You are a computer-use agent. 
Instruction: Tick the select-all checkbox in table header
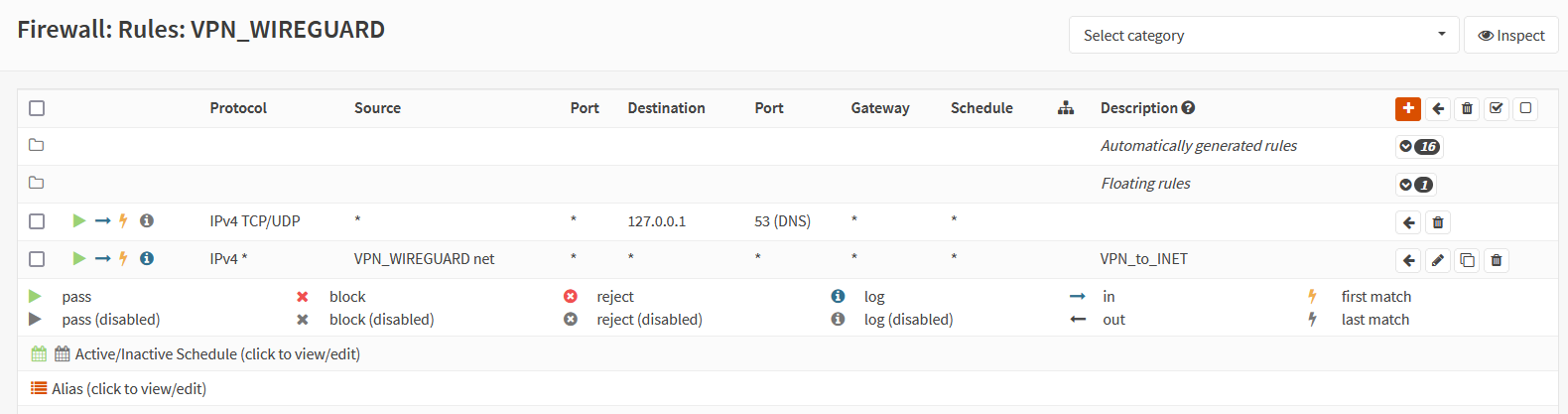(x=37, y=108)
